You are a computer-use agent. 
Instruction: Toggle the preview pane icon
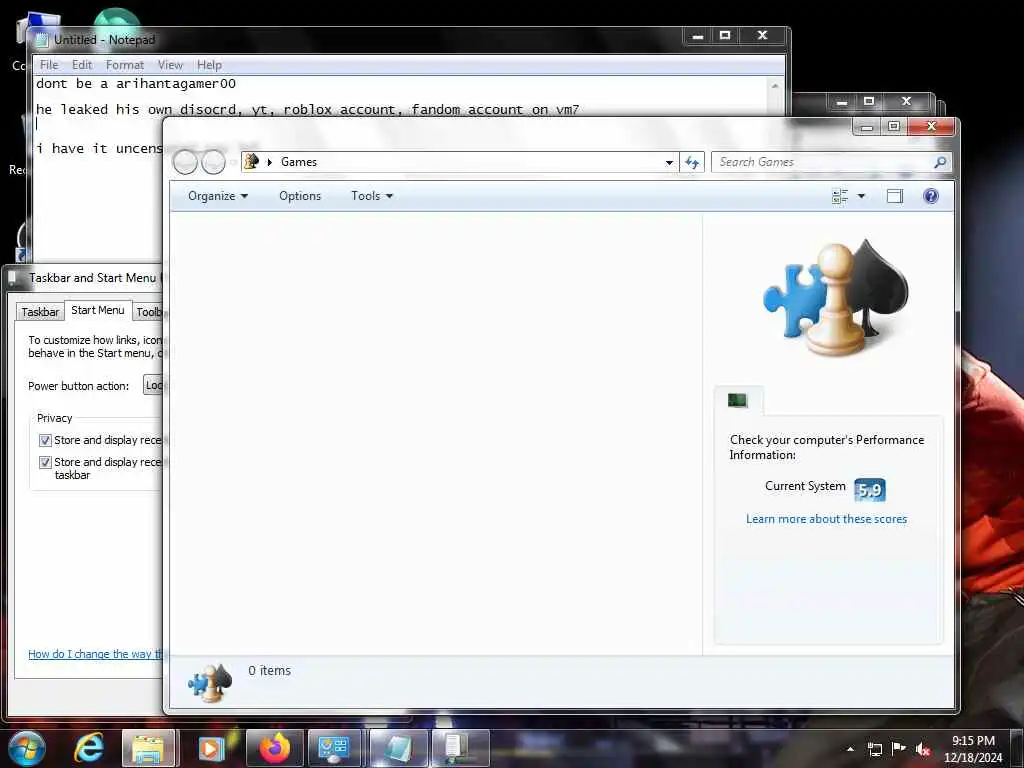tap(895, 196)
